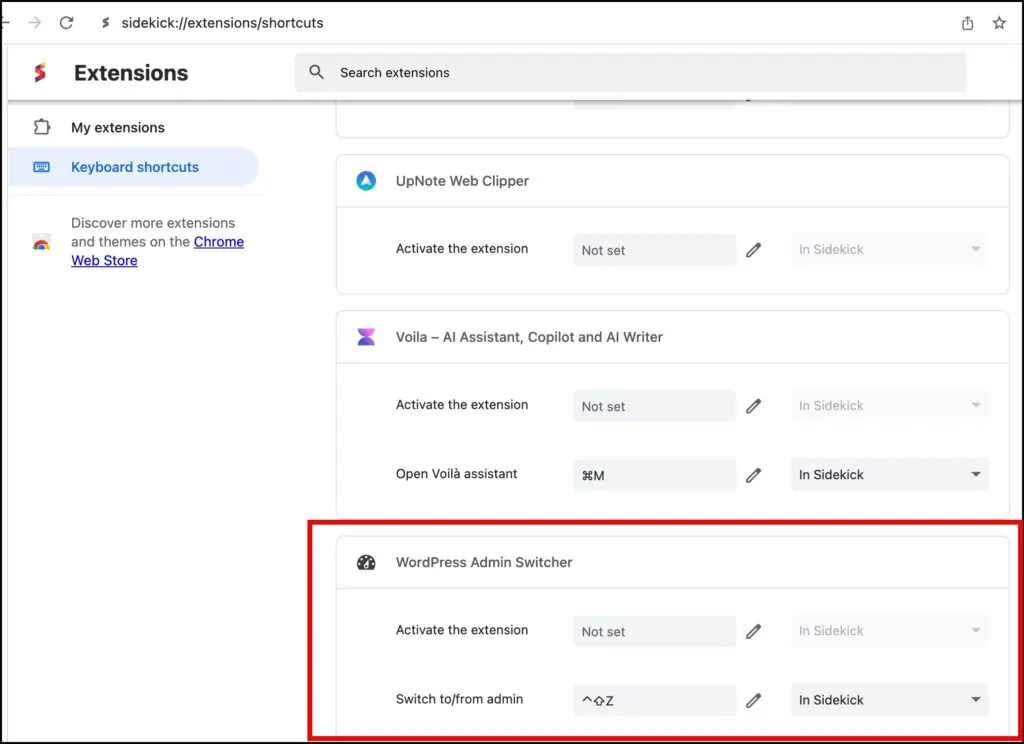Viewport: 1024px width, 744px height.
Task: Open In Sidekick dropdown for Switch to/from admin
Action: [889, 700]
